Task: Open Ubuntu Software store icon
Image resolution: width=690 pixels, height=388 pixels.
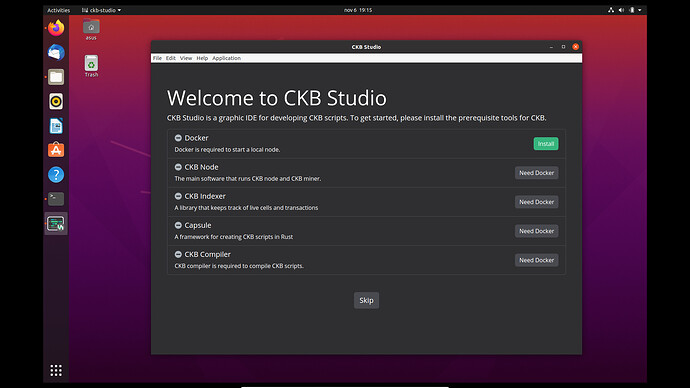Action: point(56,150)
